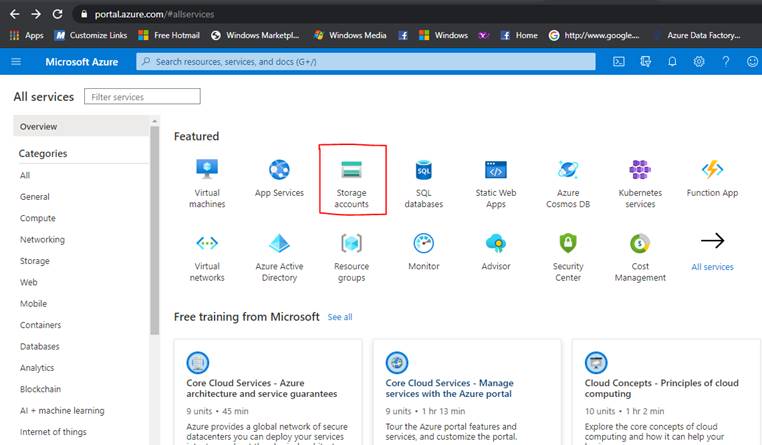Screen dimensions: 762x445
Task: Open Function App service
Action: [x=712, y=178]
